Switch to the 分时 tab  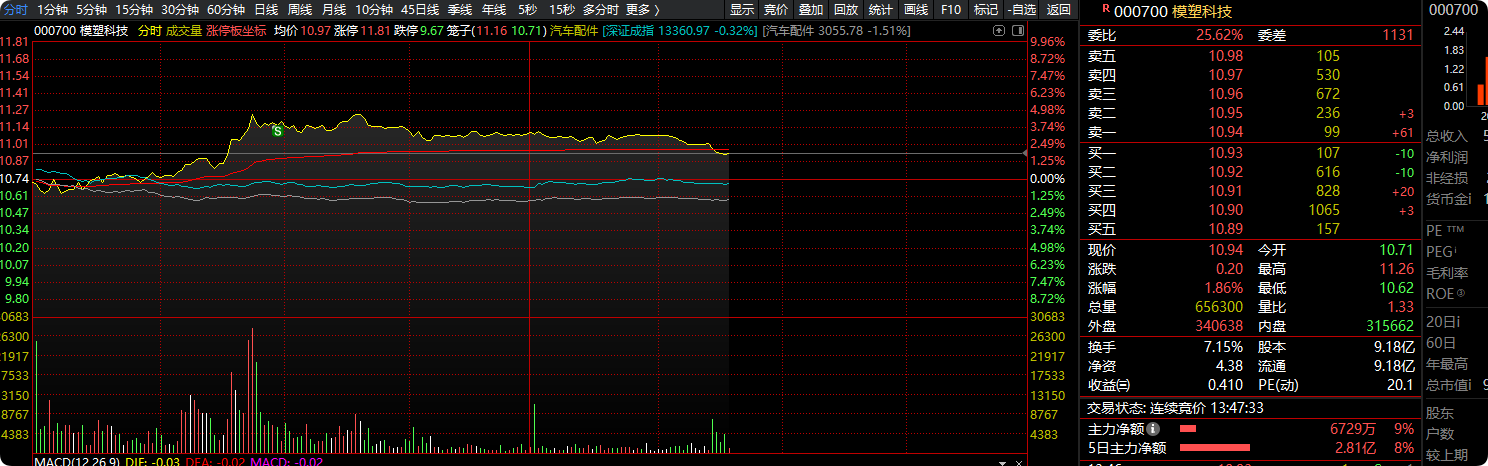pyautogui.click(x=14, y=9)
